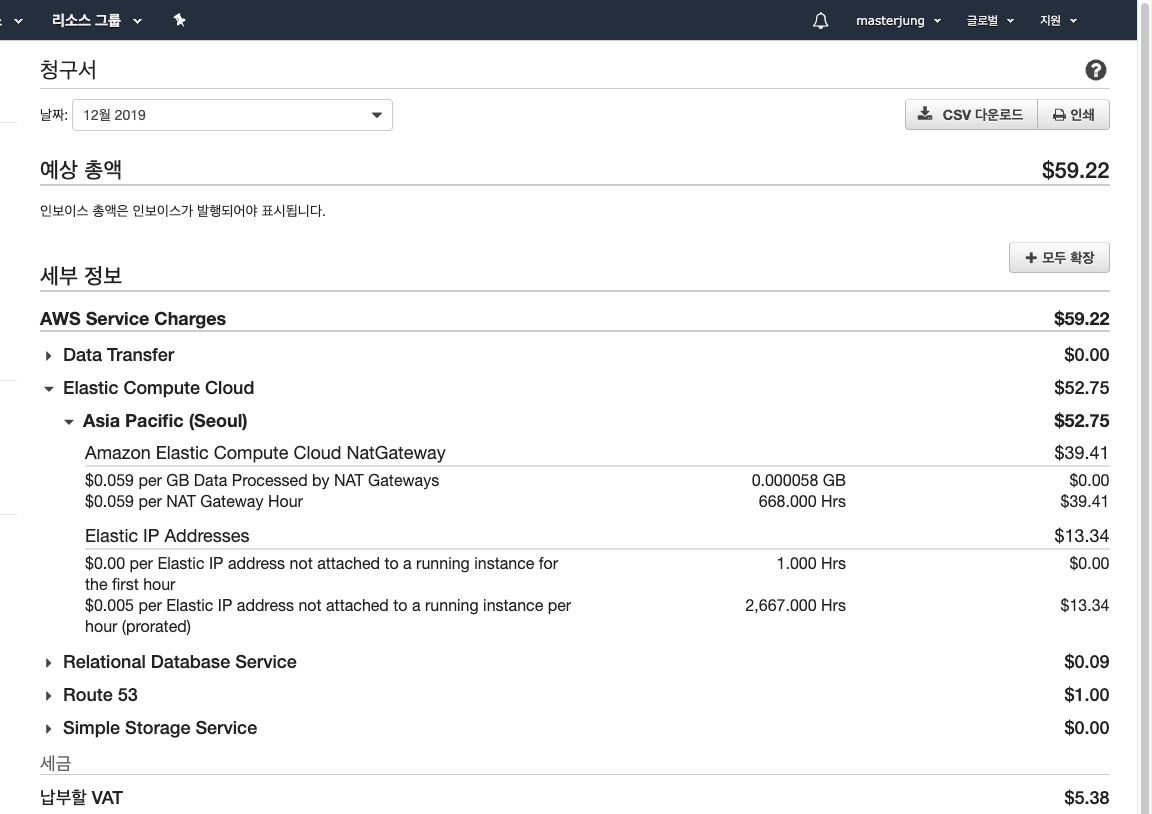Select the Elastic IP Addresses heading

point(167,536)
